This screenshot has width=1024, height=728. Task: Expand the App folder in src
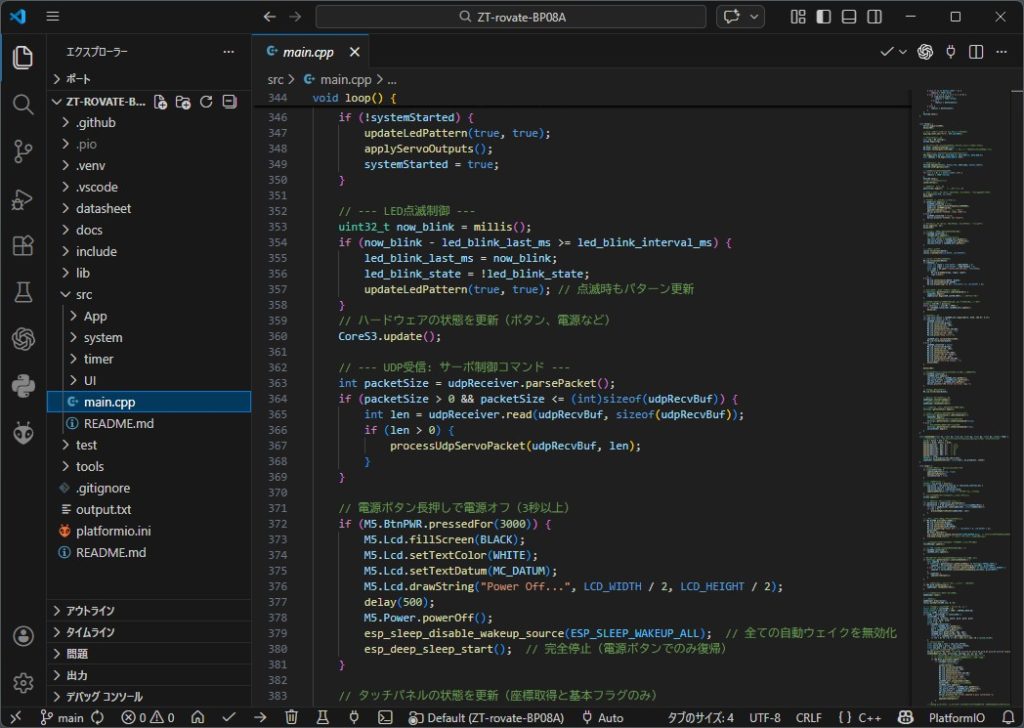coord(95,316)
